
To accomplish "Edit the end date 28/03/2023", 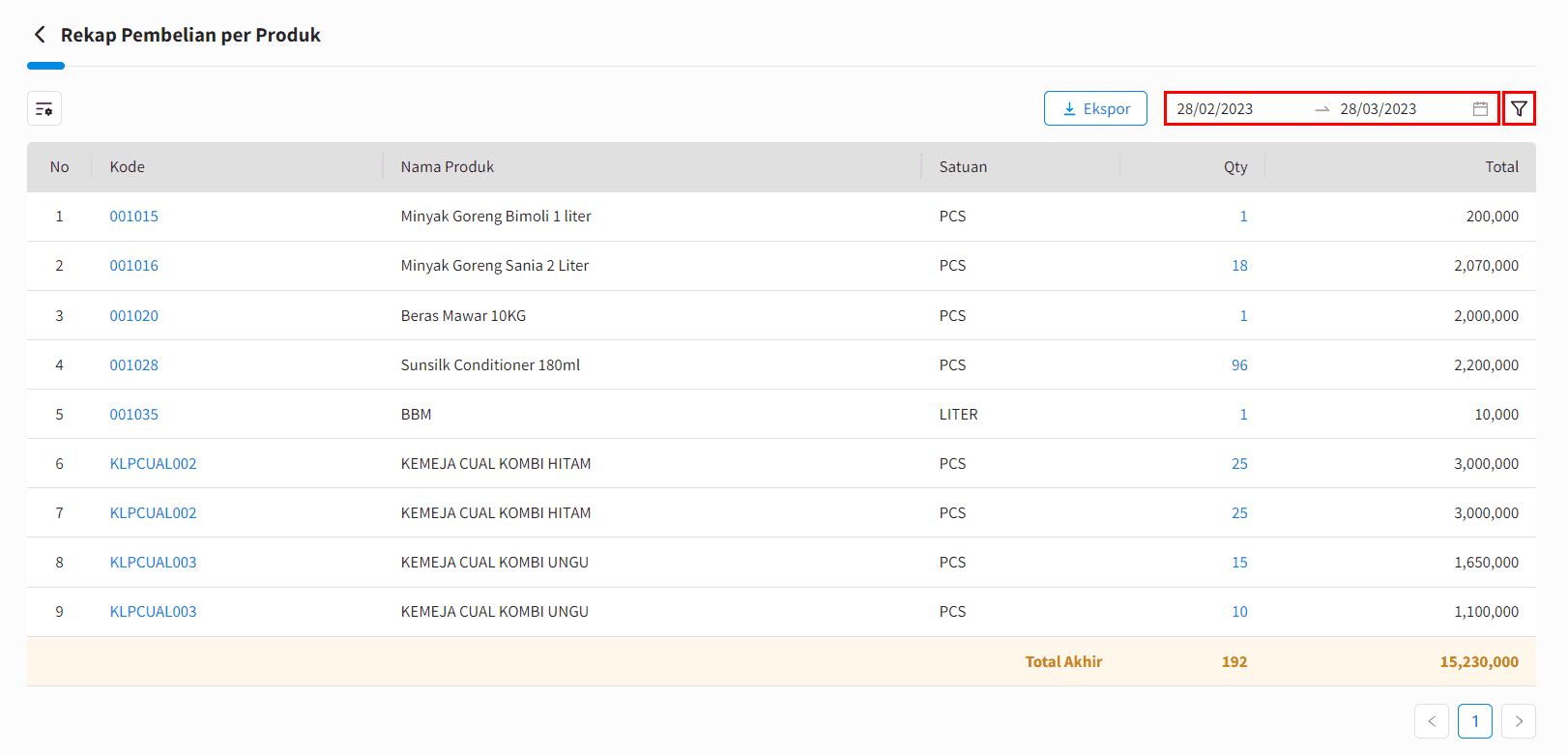I will point(1378,109).
